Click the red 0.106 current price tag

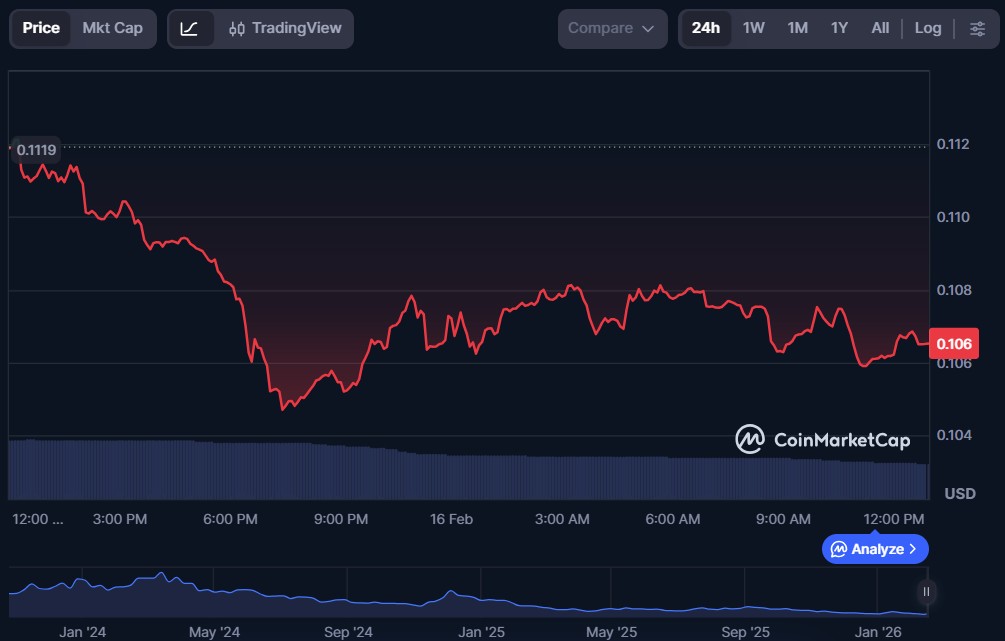pos(953,344)
